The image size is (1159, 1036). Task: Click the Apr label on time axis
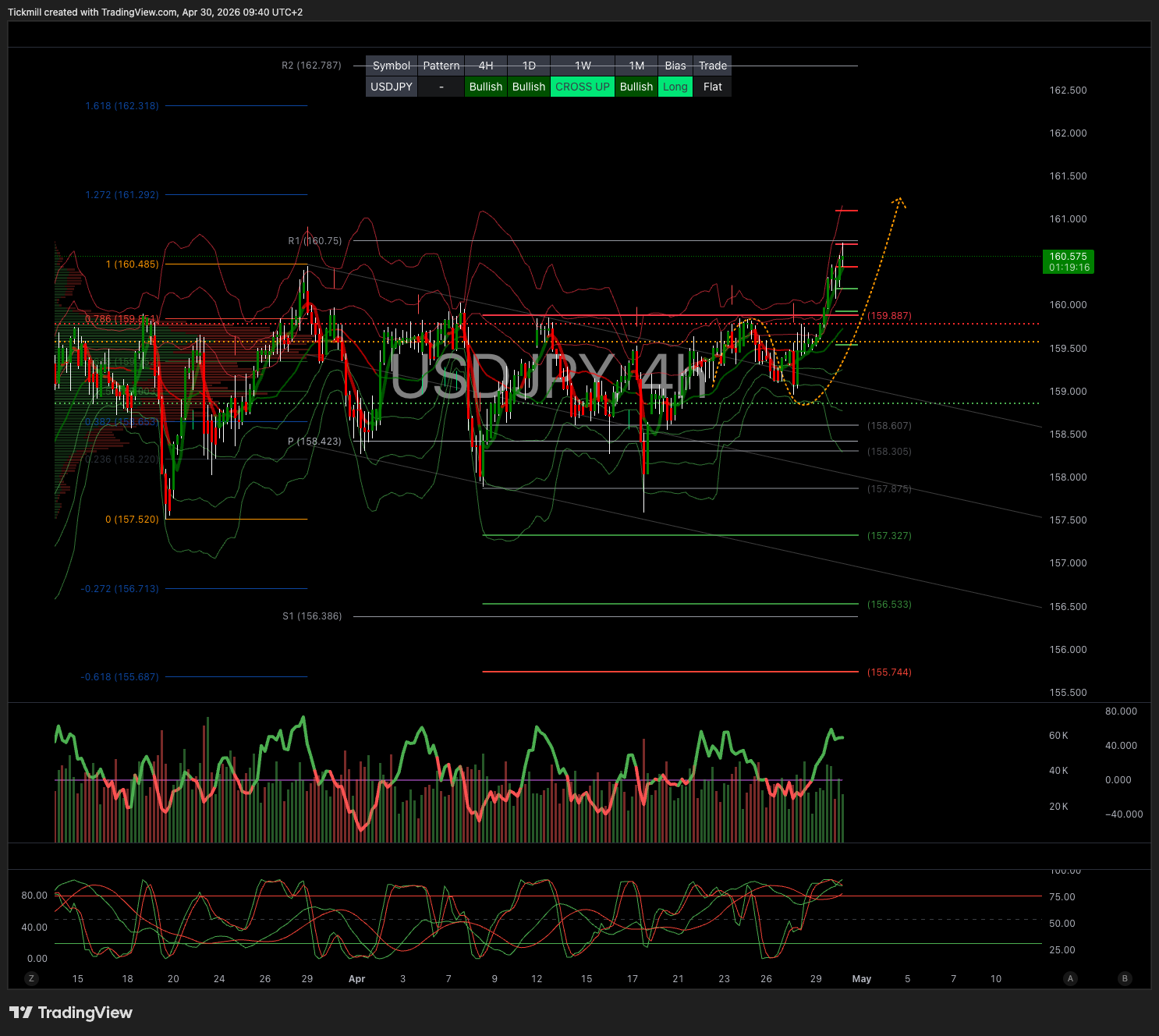click(x=356, y=979)
